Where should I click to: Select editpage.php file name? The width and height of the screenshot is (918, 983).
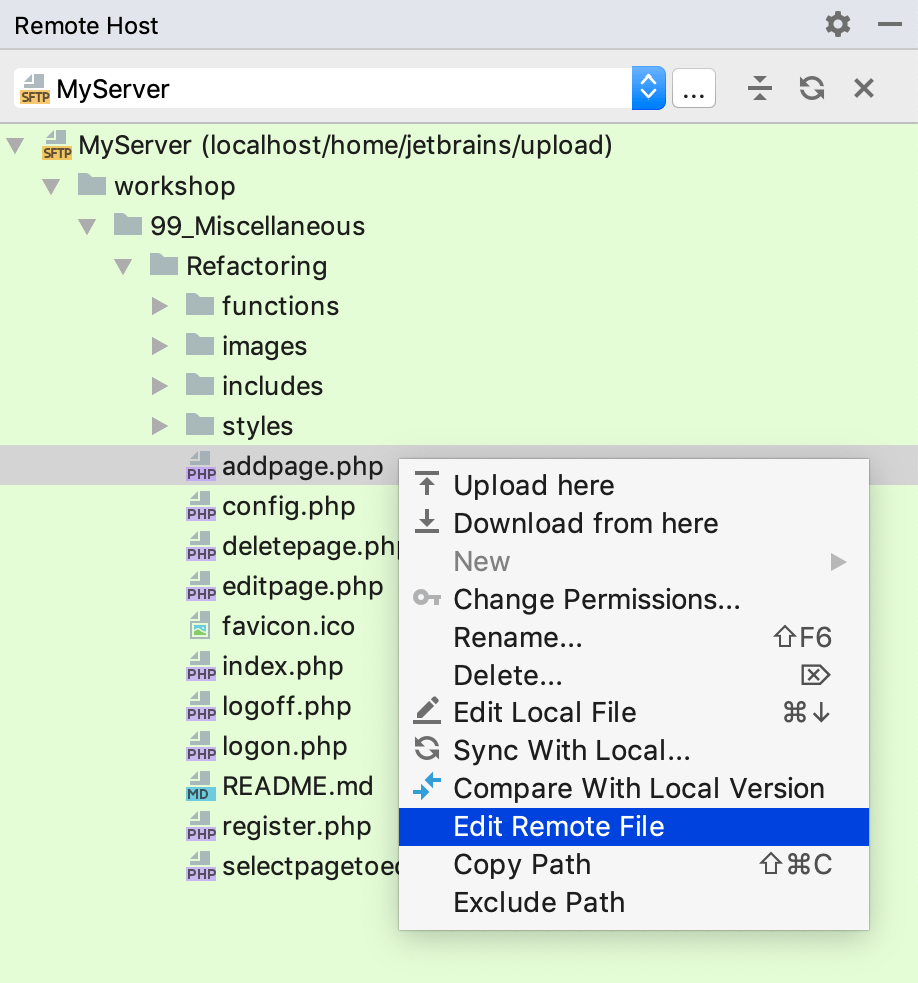303,586
